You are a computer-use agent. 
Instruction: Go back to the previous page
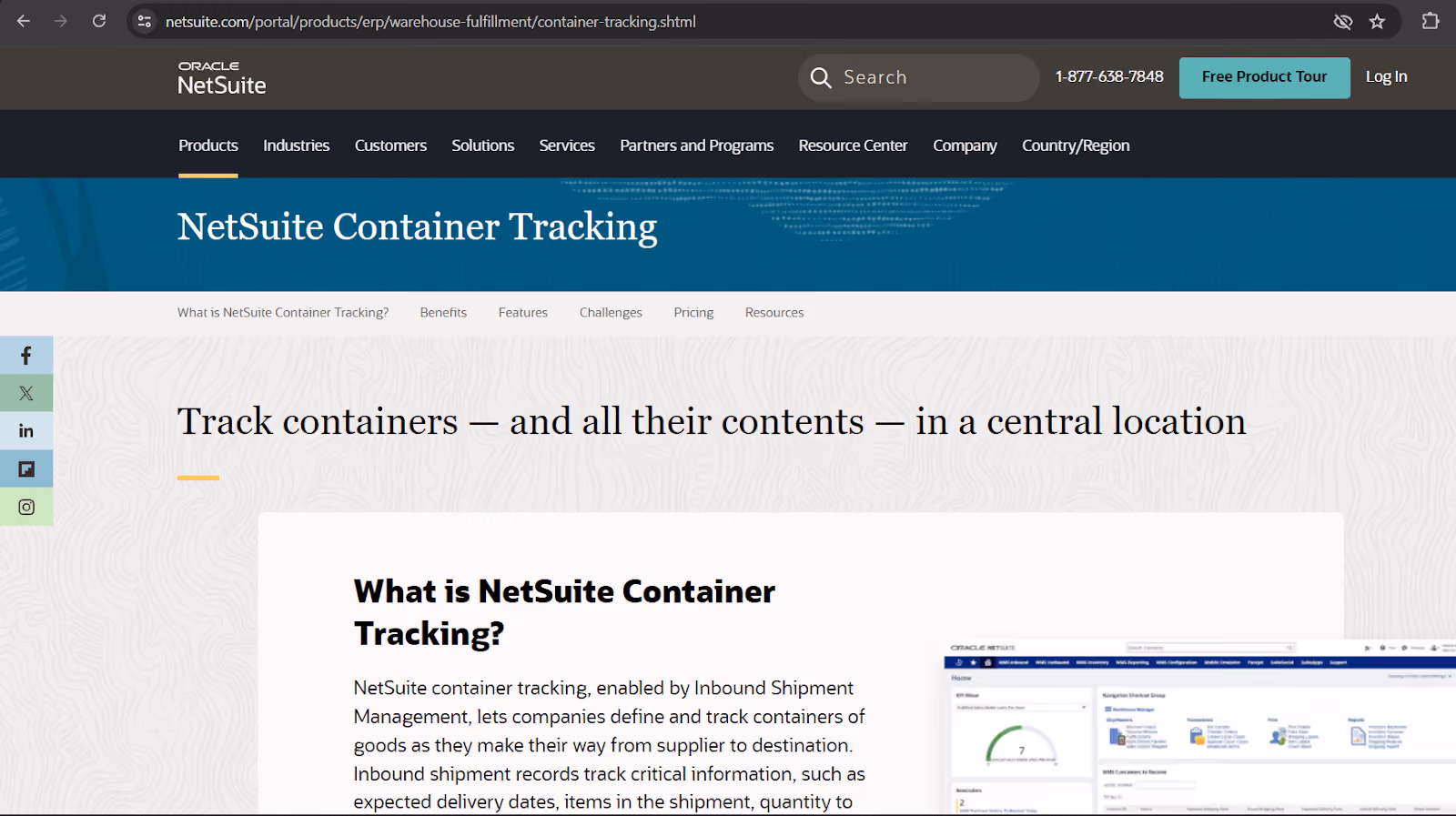[x=24, y=21]
